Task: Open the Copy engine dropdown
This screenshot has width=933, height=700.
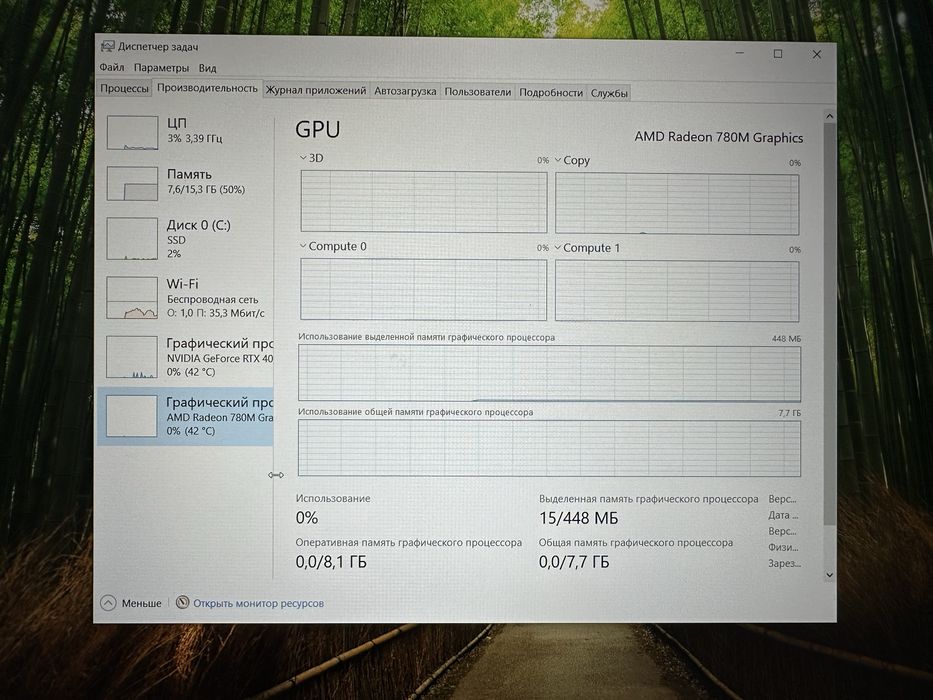Action: point(558,160)
